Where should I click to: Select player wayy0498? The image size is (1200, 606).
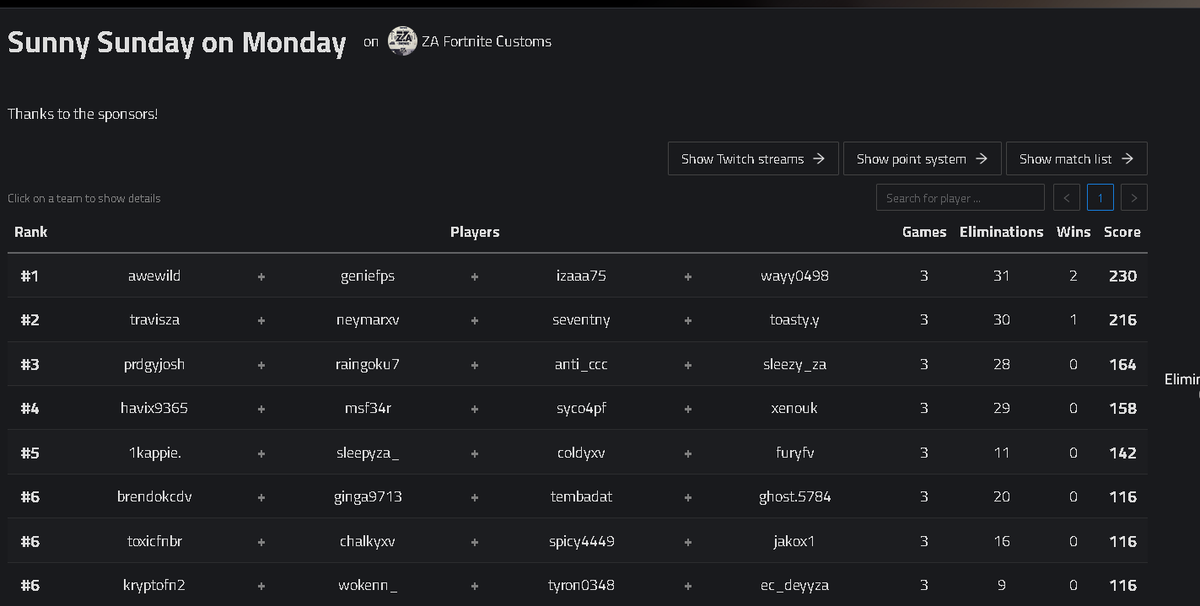pos(795,276)
